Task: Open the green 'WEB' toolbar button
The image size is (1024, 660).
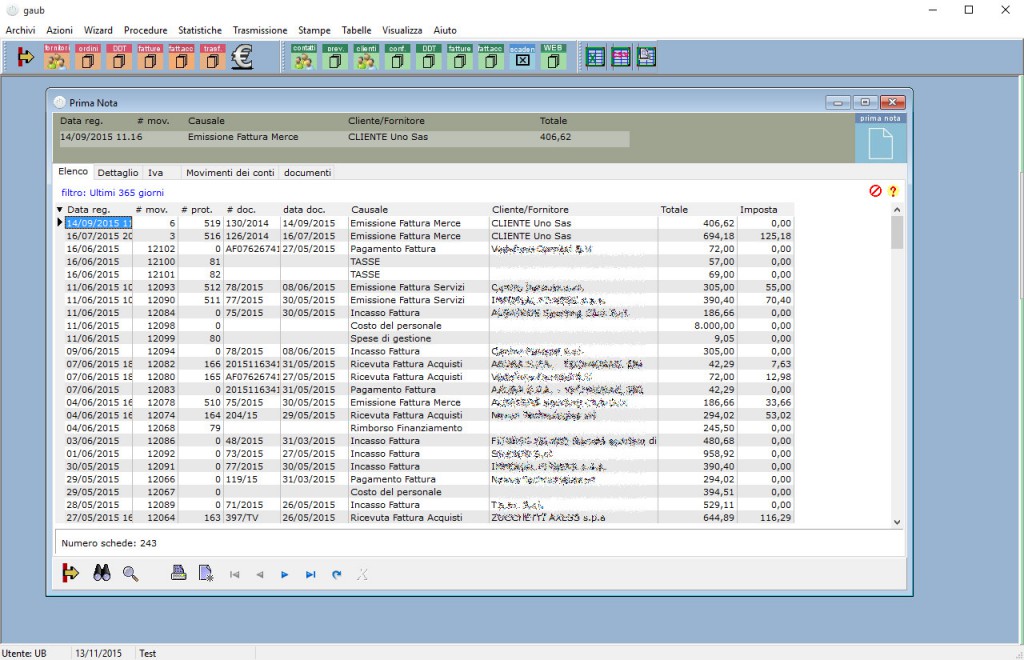Action: [553, 58]
